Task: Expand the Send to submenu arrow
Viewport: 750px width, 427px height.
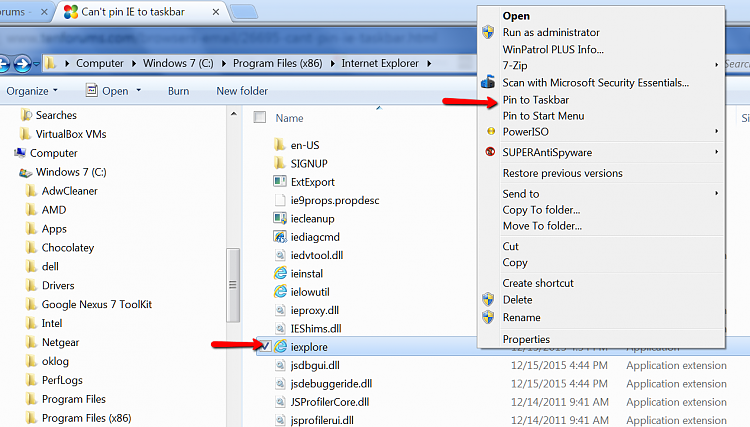Action: 717,193
